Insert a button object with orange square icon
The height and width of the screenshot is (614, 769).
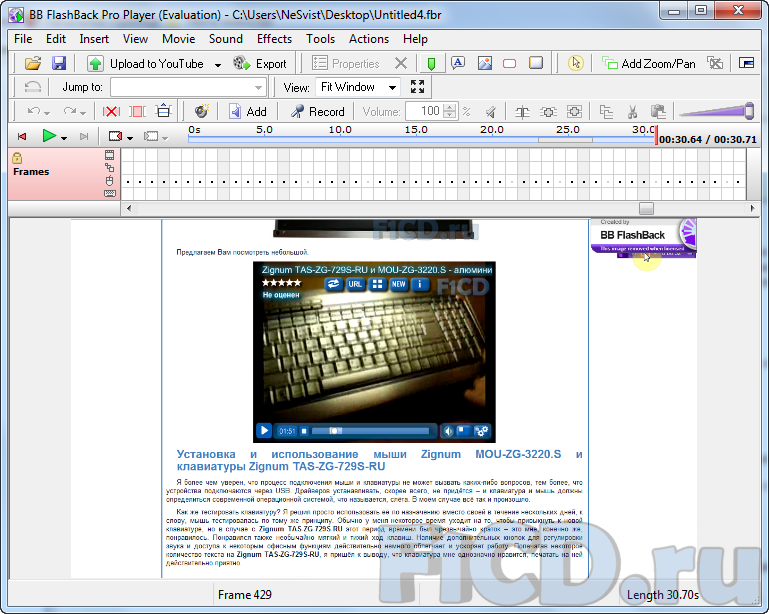[x=536, y=63]
